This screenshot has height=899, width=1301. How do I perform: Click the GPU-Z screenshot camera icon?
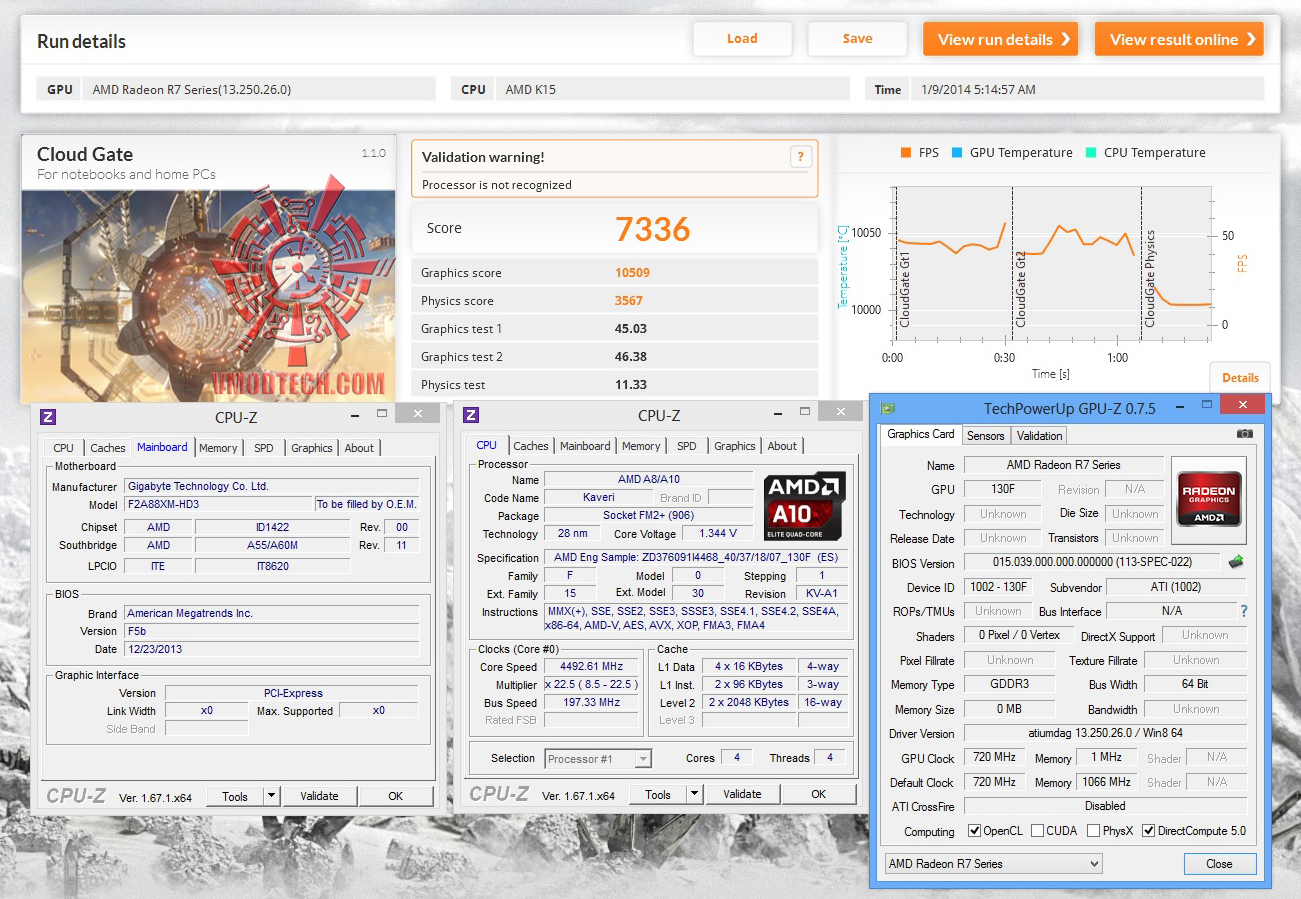[x=1244, y=434]
